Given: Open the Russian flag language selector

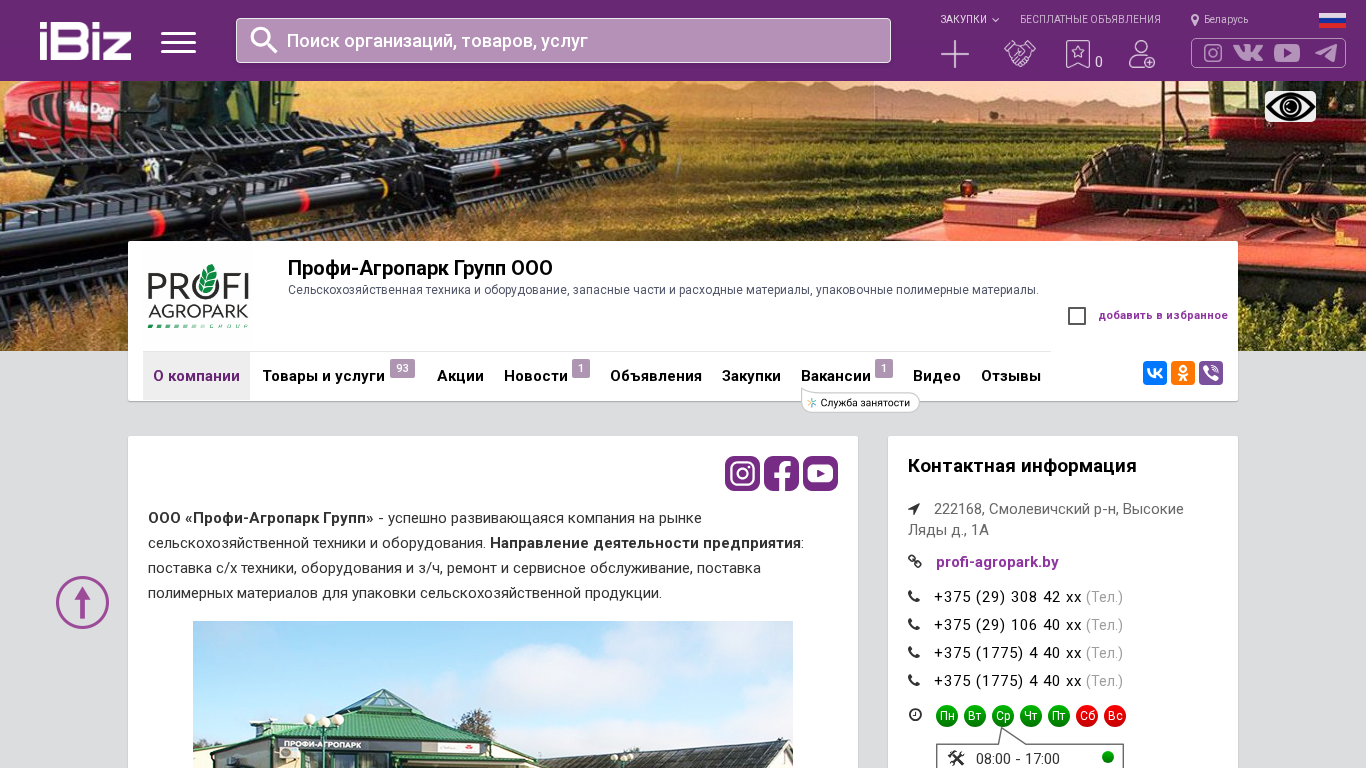Looking at the screenshot, I should coord(1332,19).
